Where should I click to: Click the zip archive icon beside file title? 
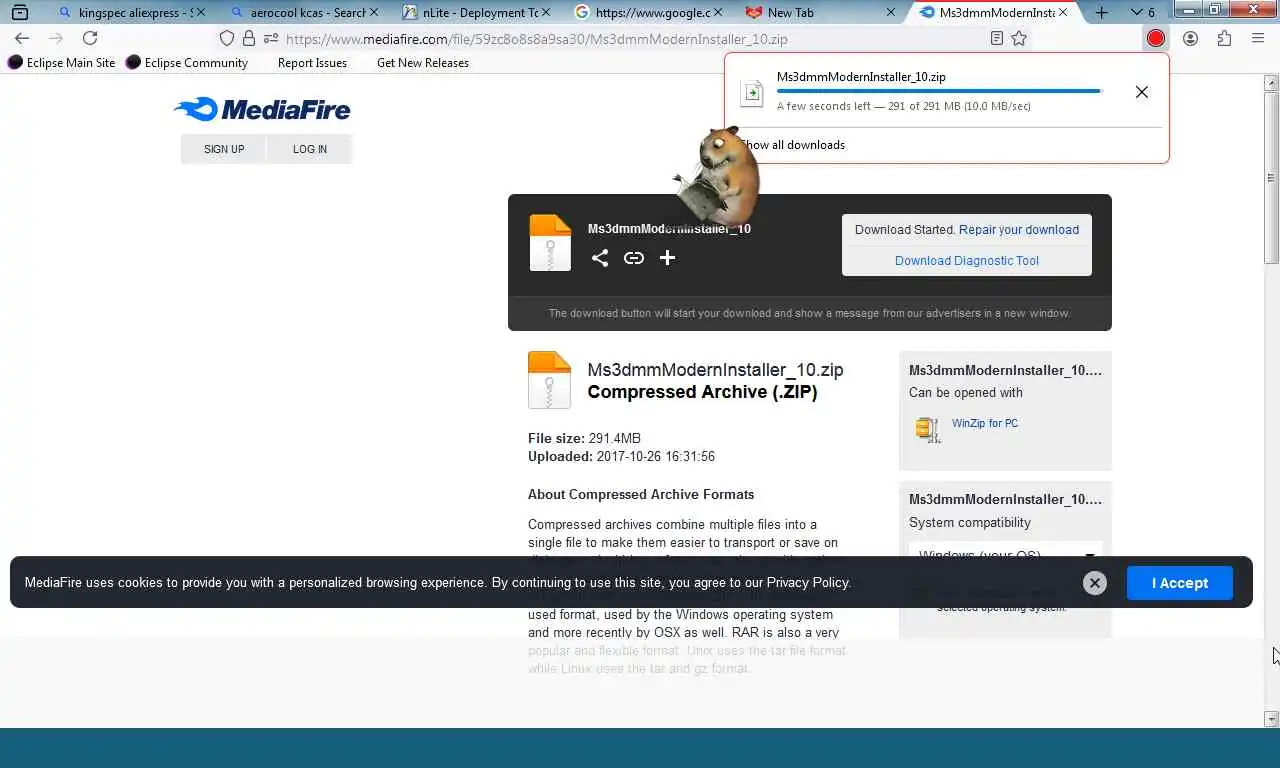tap(549, 380)
